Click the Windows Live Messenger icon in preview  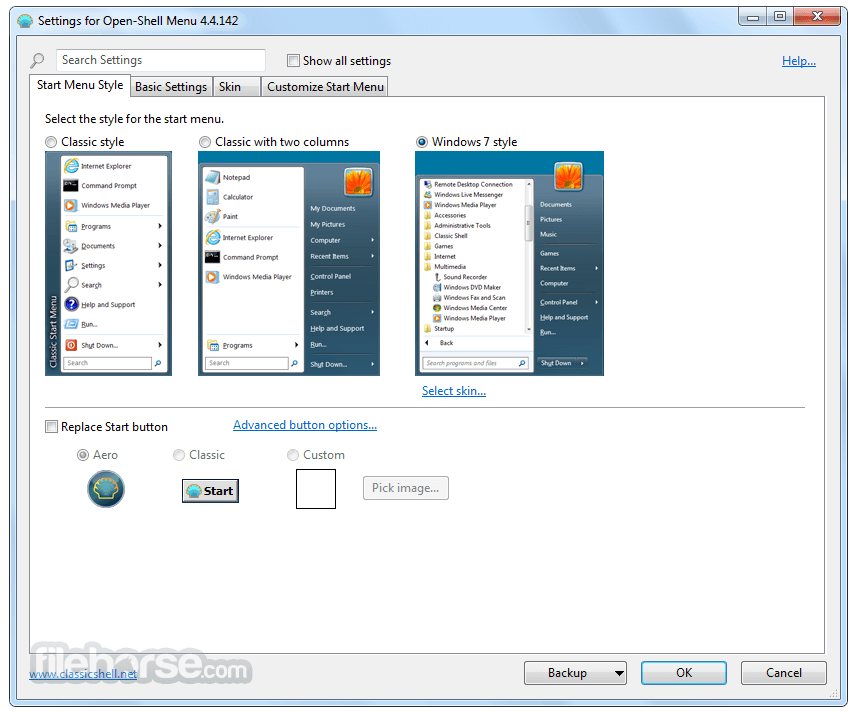coord(428,195)
